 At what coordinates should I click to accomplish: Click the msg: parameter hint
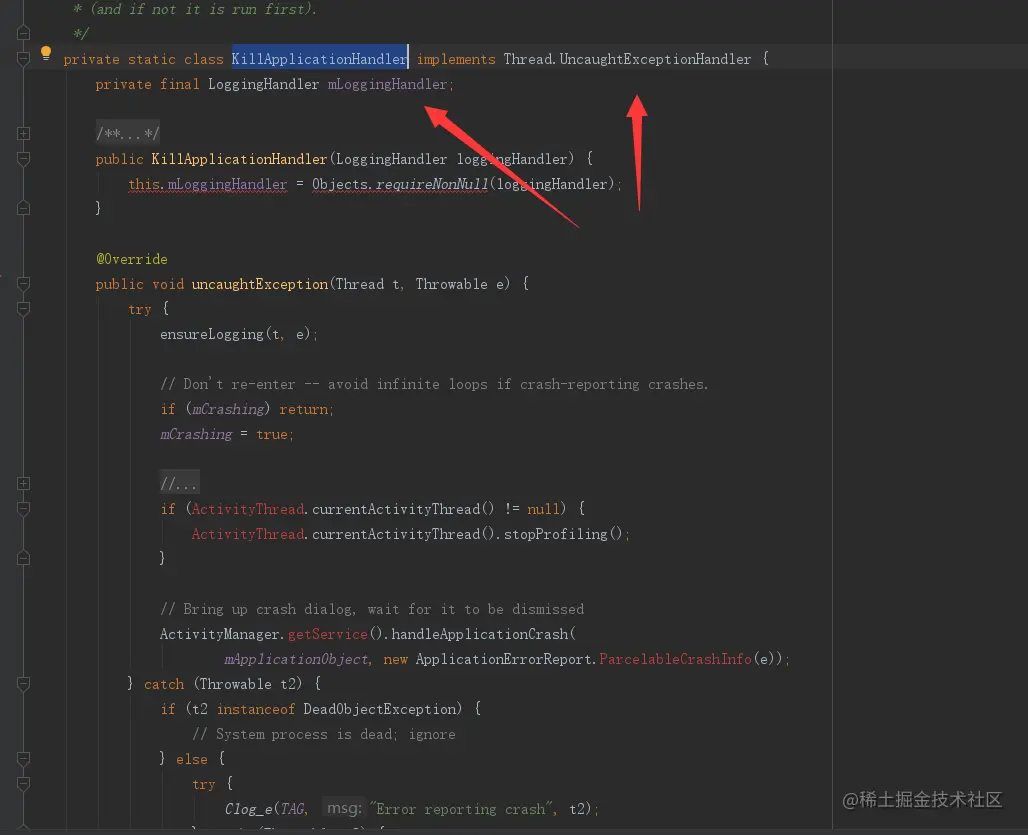point(344,809)
